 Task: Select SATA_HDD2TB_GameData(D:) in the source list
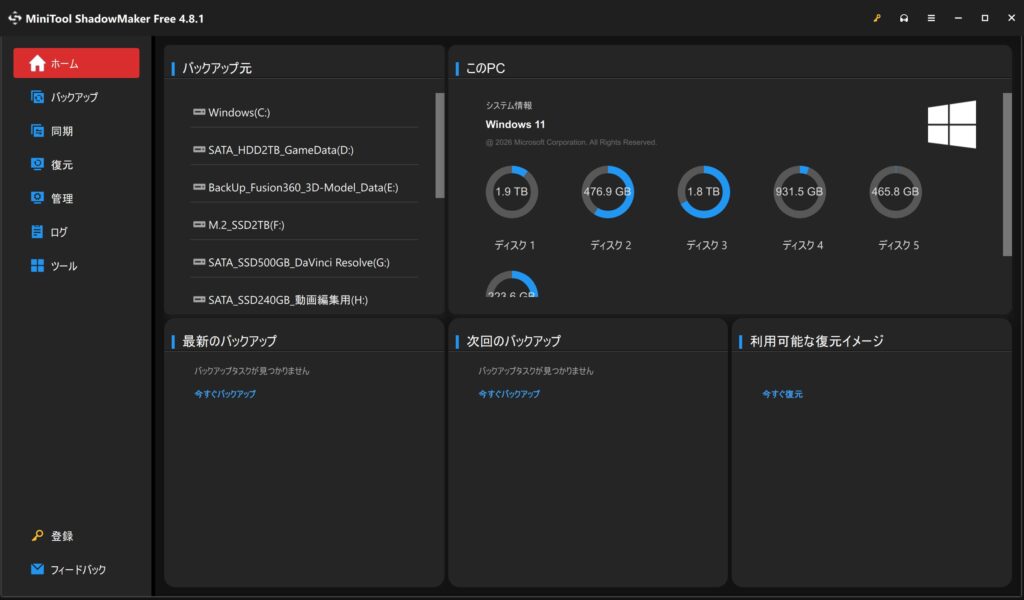click(304, 150)
